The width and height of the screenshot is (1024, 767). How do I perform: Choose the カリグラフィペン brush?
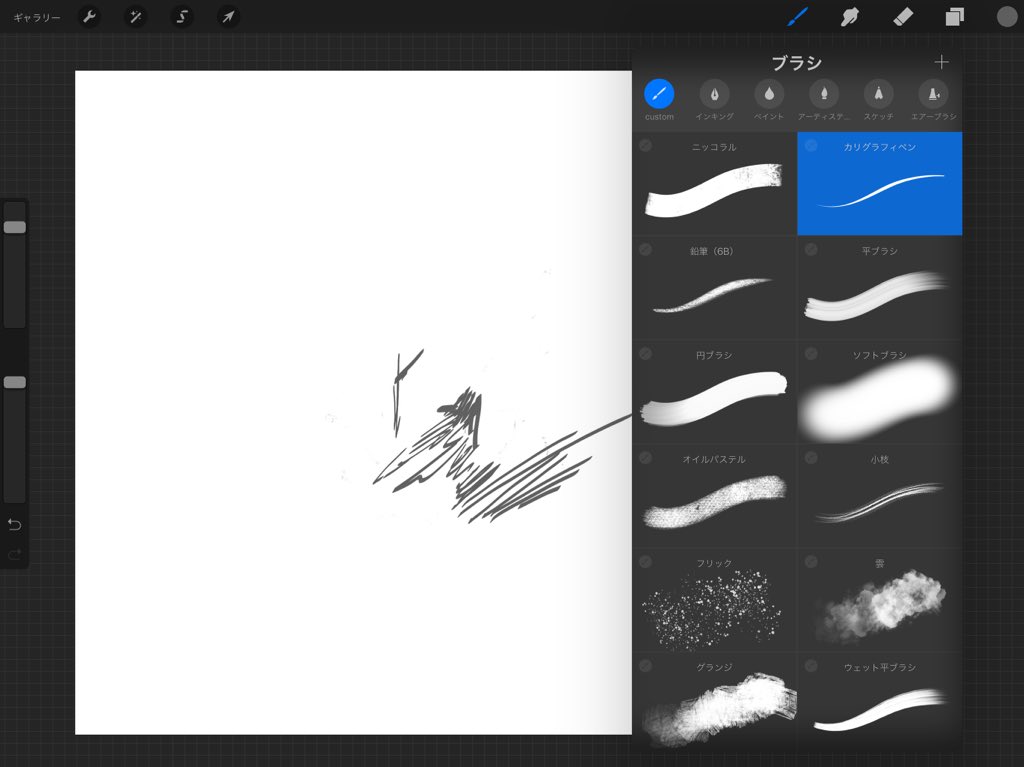pos(880,184)
